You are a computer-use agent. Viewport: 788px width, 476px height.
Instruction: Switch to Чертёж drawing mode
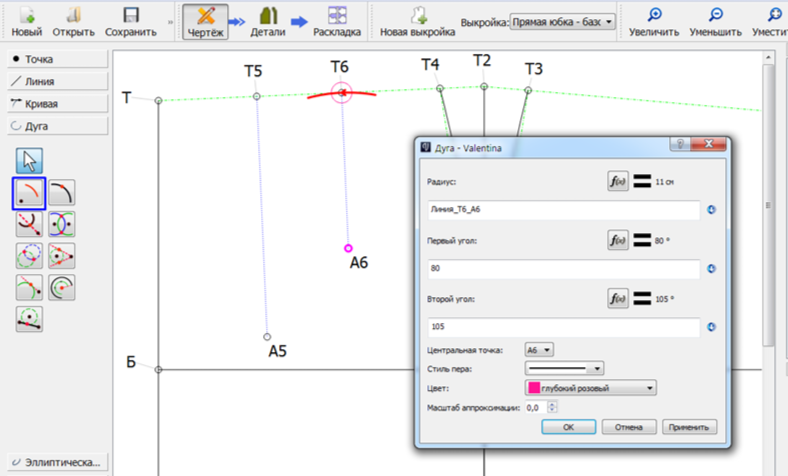[x=205, y=22]
